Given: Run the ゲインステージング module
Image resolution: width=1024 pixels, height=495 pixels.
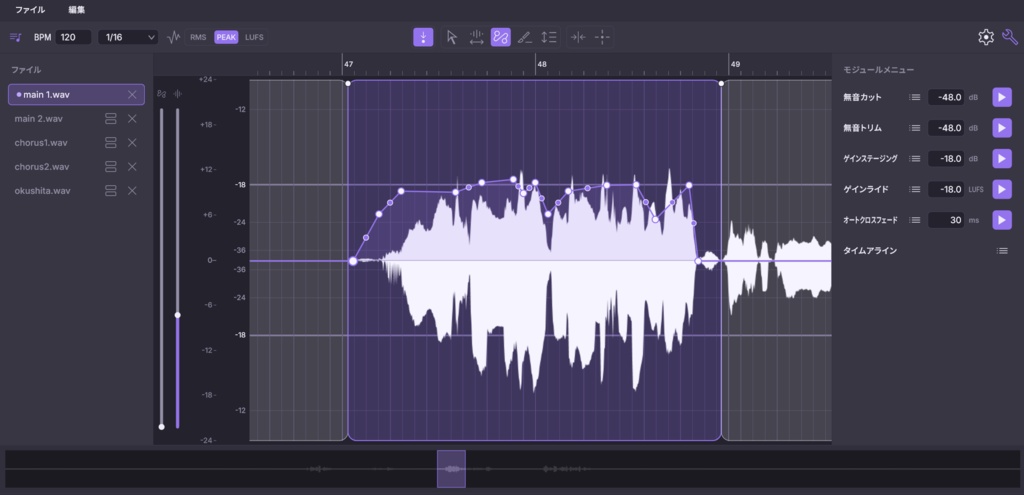Looking at the screenshot, I should click(x=1002, y=159).
